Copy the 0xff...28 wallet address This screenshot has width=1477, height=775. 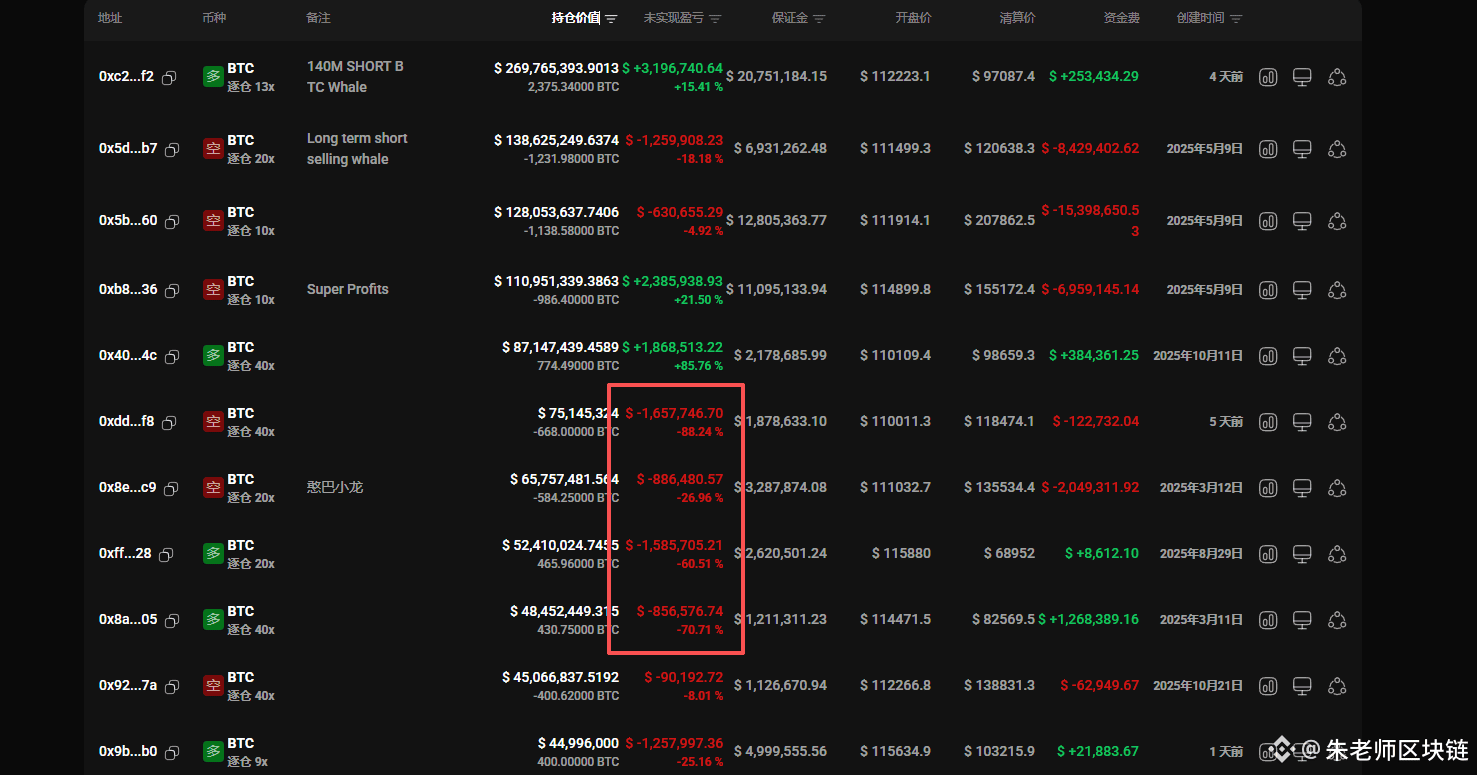click(166, 554)
